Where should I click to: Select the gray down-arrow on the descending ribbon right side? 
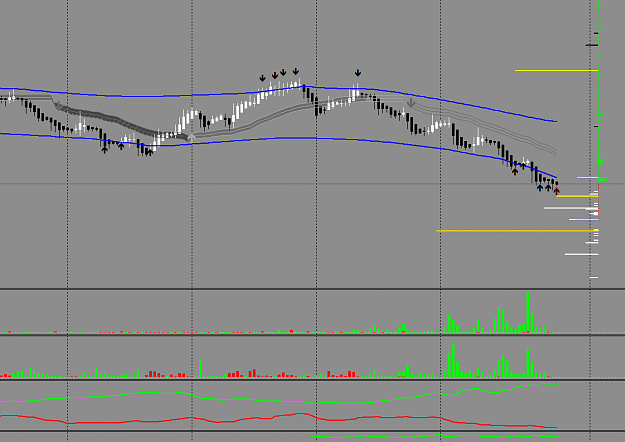[411, 103]
